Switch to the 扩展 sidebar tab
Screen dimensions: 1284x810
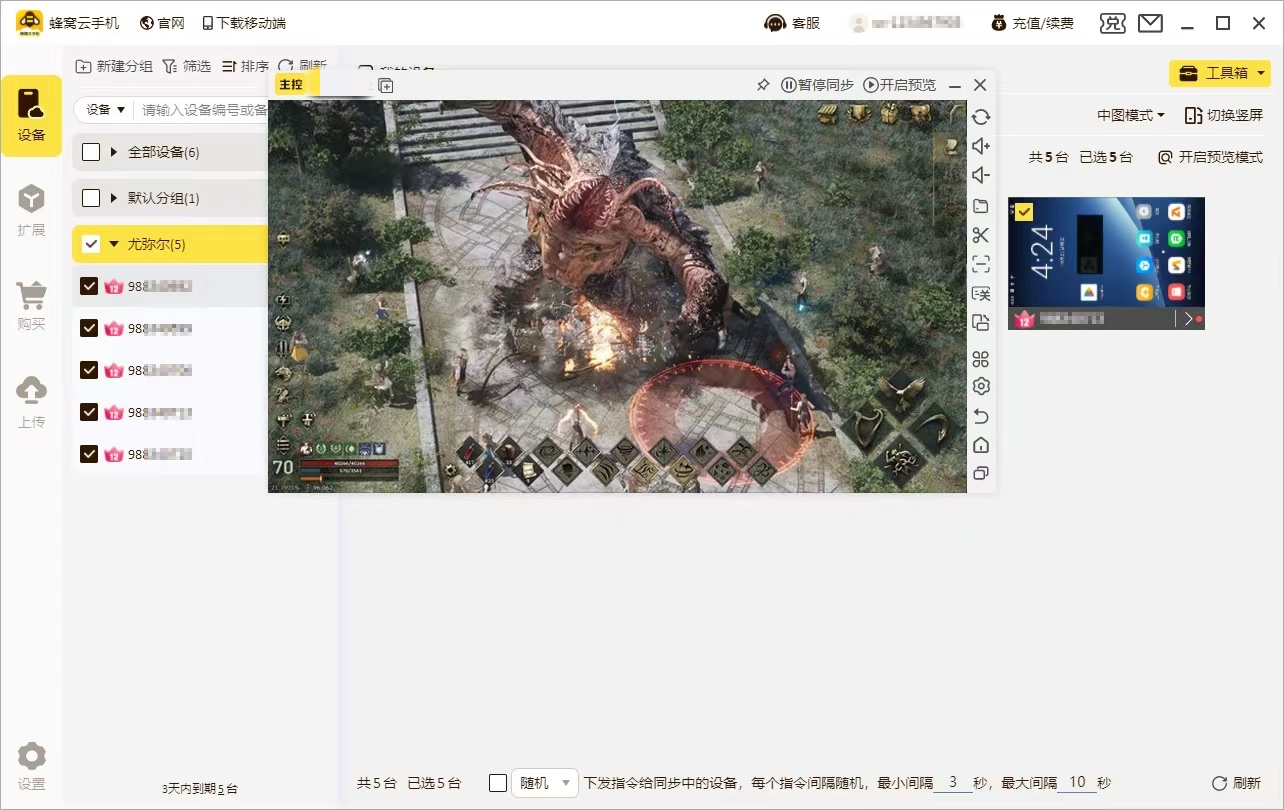coord(31,210)
